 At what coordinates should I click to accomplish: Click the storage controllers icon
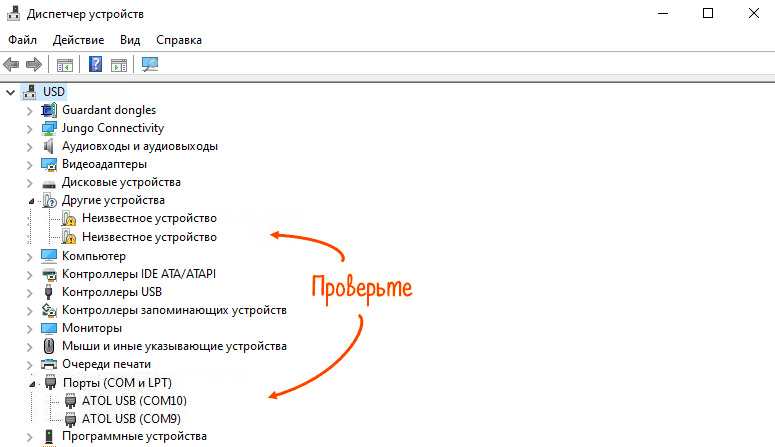49,310
